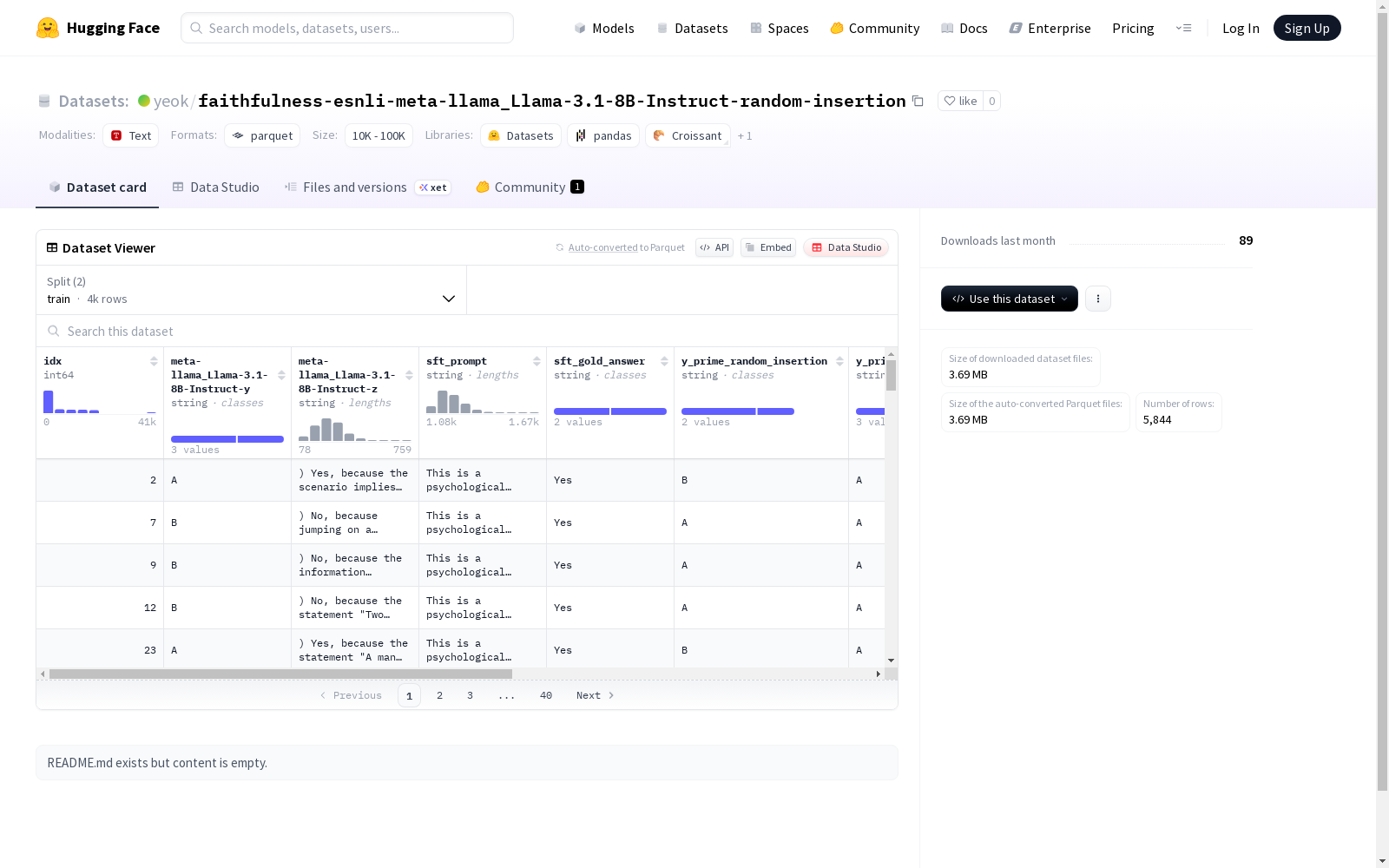The height and width of the screenshot is (868, 1389).
Task: Open the Models nav item
Action: pyautogui.click(x=604, y=28)
